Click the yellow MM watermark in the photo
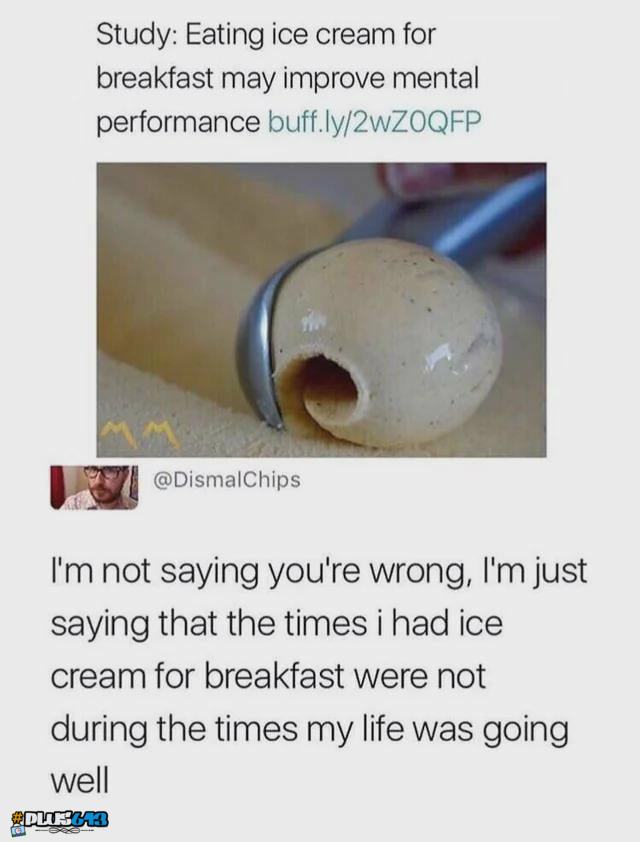The image size is (640, 842). click(140, 433)
